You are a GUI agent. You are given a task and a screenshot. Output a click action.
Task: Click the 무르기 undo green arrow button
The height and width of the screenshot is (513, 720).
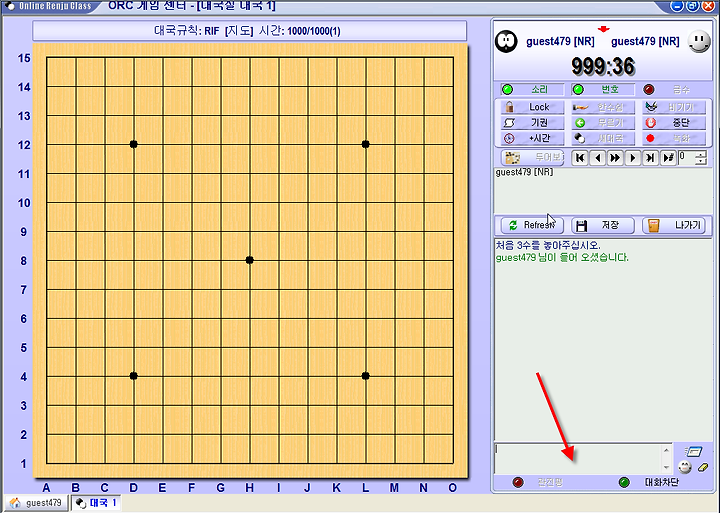(603, 123)
